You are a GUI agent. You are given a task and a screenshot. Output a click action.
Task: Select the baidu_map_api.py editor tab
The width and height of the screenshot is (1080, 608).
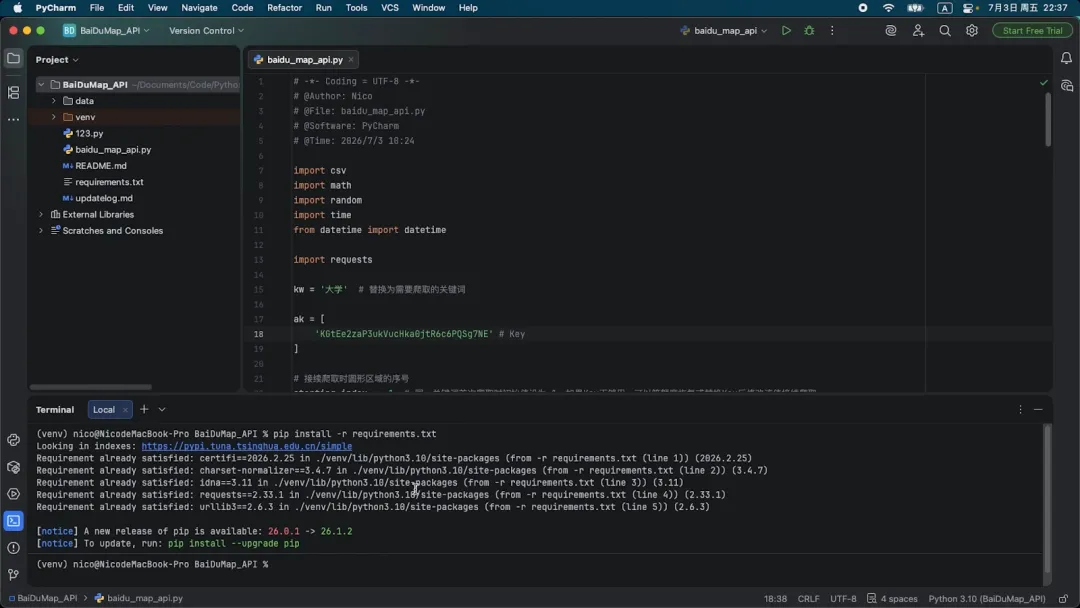304,60
